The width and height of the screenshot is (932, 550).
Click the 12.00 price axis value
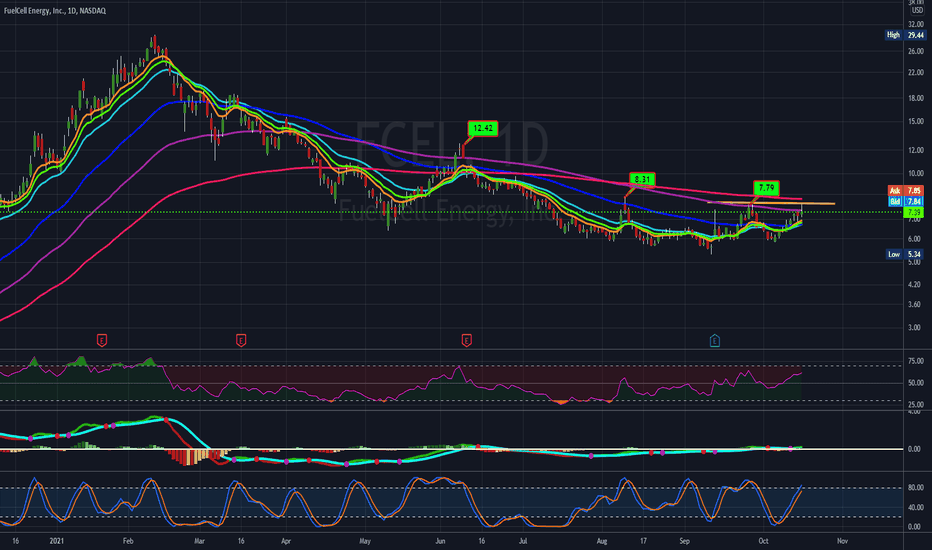915,150
